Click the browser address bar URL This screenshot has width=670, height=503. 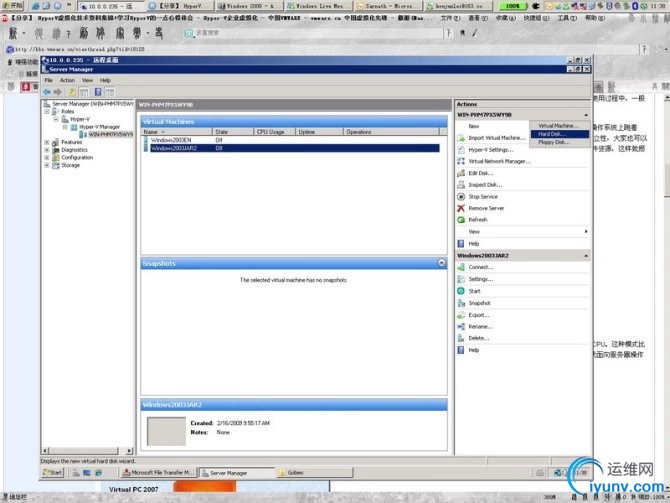[x=80, y=50]
